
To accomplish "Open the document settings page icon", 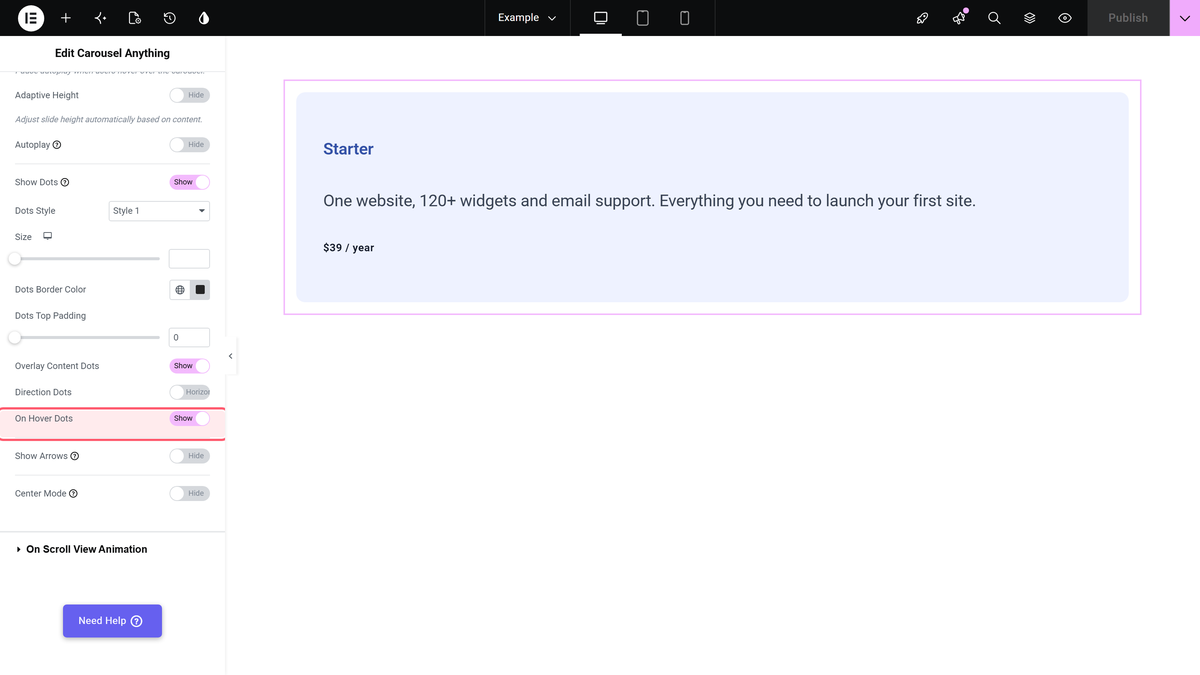I will point(135,18).
